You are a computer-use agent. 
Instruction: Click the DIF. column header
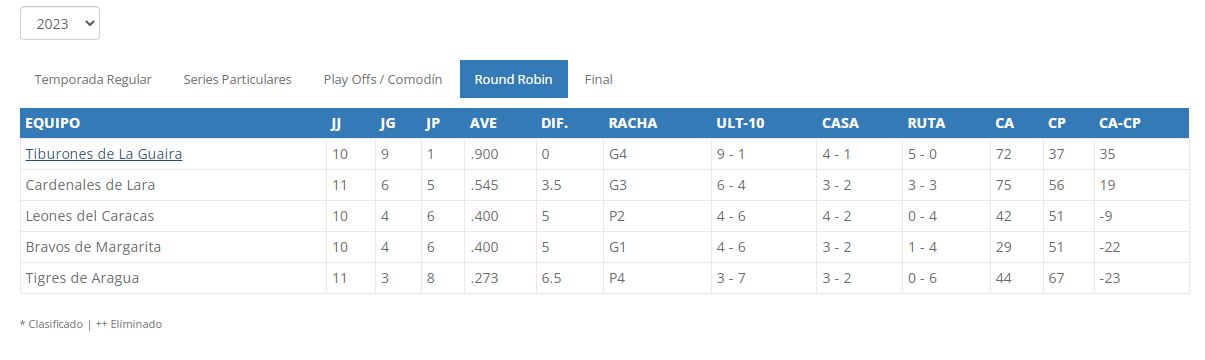[x=554, y=123]
